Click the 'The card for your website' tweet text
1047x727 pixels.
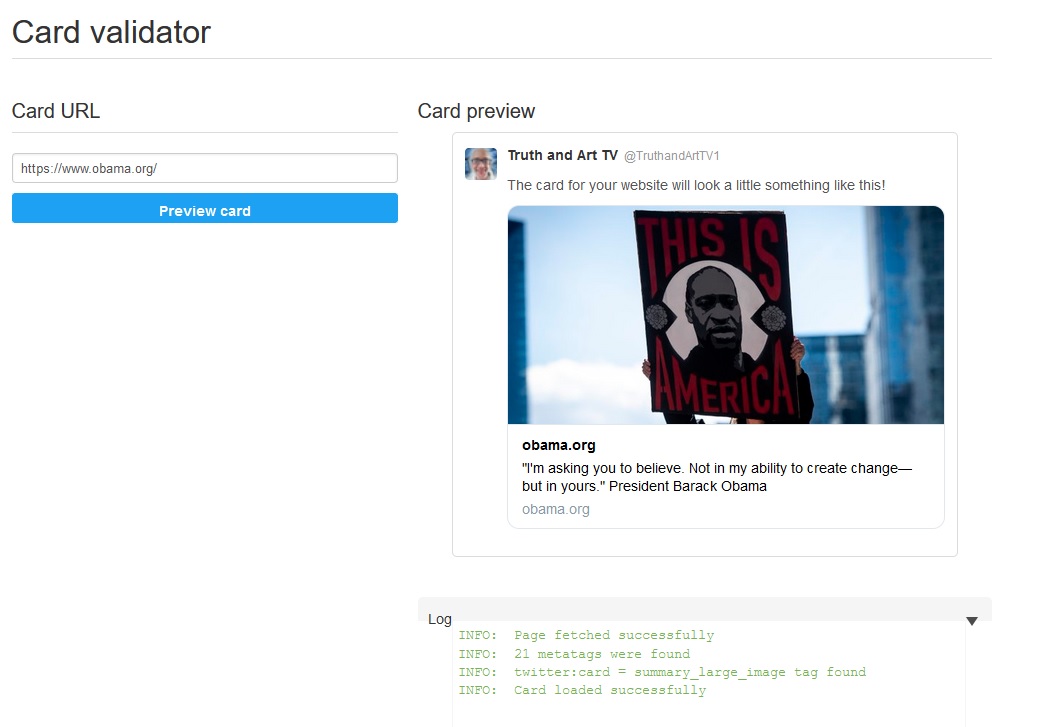[x=696, y=185]
